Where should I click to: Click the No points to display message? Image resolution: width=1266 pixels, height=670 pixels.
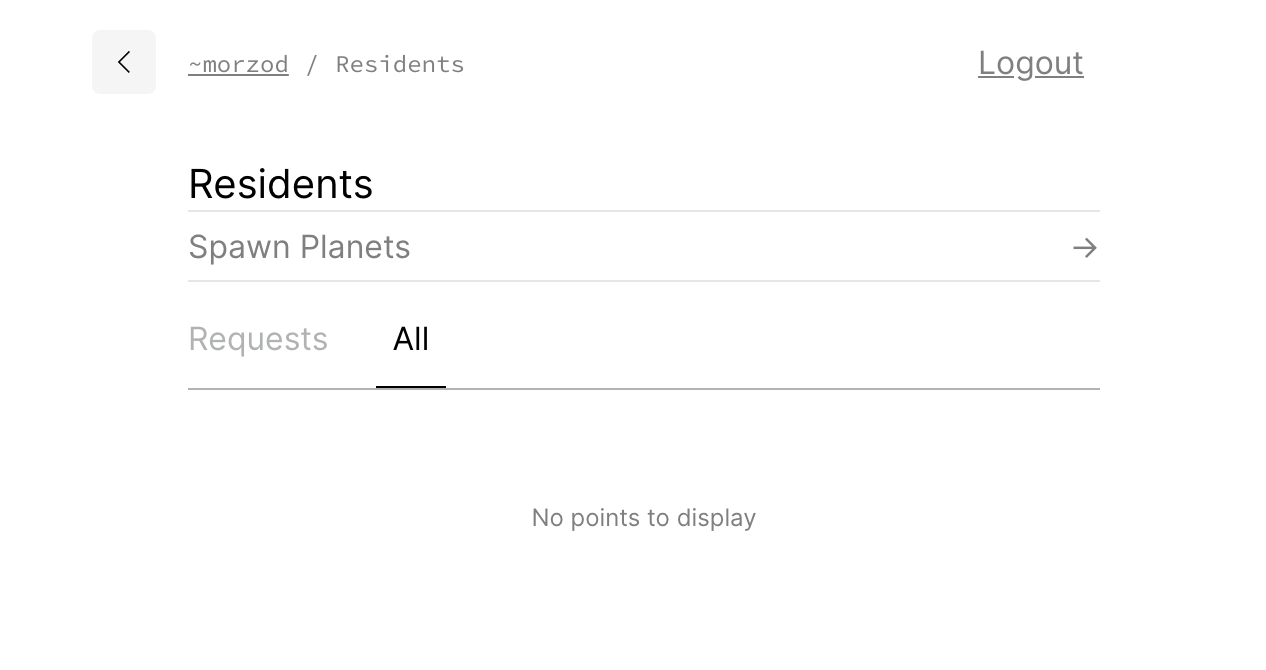(x=643, y=518)
